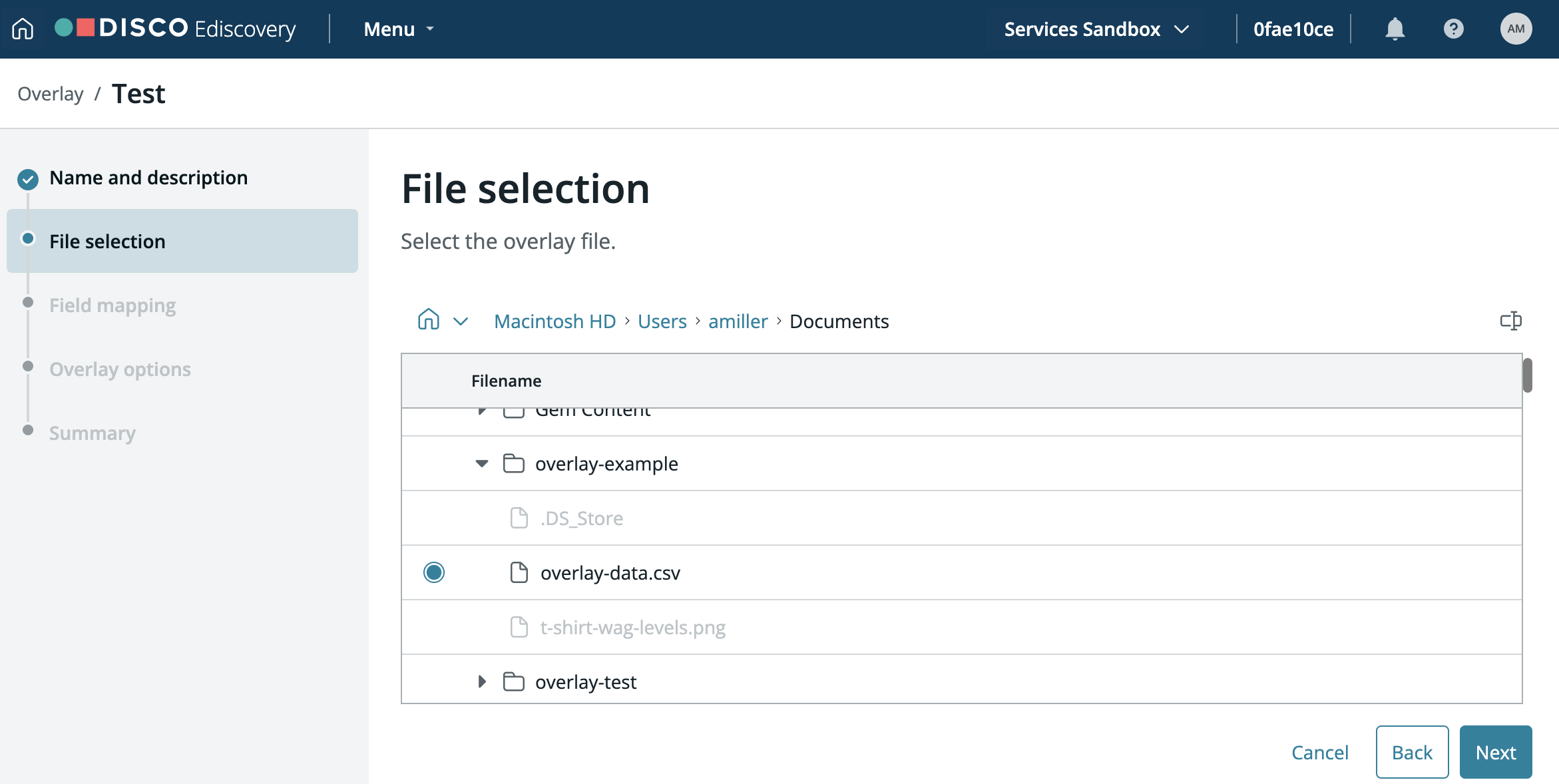
Task: Click the 0fae10ce identifier in the header
Action: coord(1293,29)
